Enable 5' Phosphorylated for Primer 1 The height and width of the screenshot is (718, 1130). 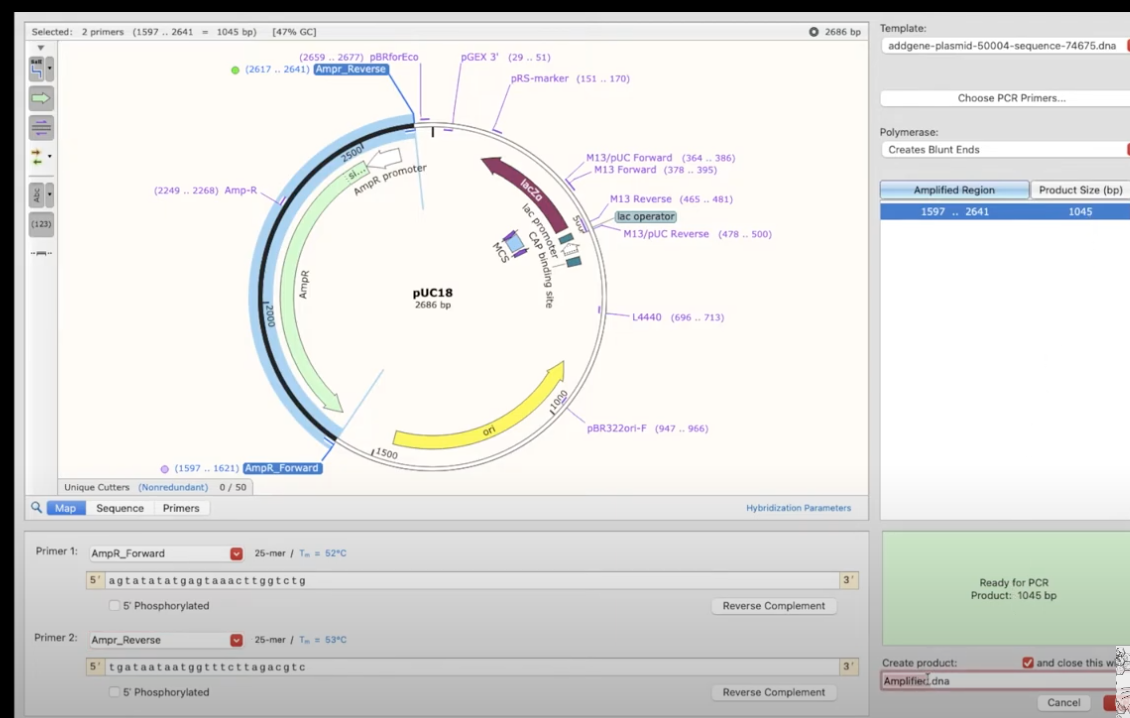click(x=114, y=606)
